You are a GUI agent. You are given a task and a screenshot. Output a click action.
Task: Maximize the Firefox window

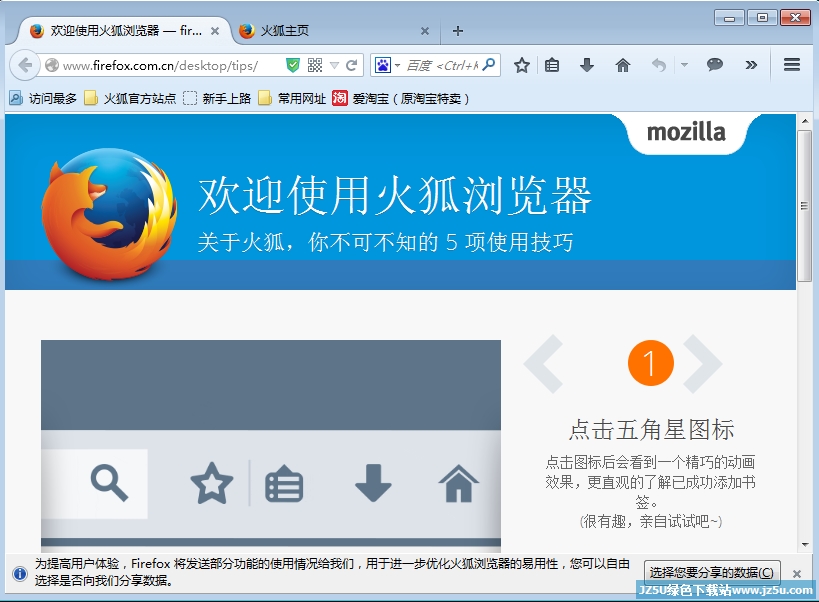[x=762, y=18]
